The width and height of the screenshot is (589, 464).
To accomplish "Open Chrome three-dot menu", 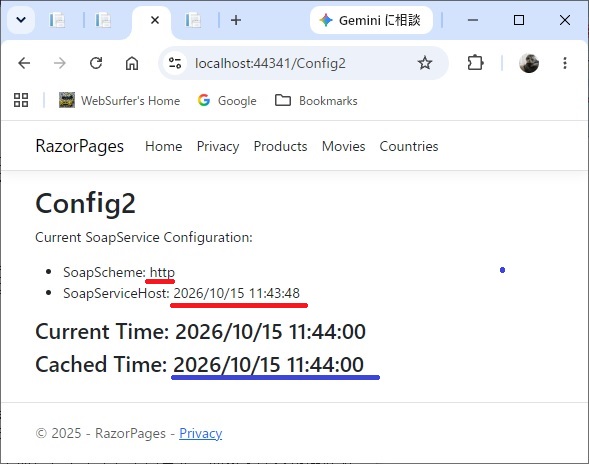I will (x=565, y=63).
